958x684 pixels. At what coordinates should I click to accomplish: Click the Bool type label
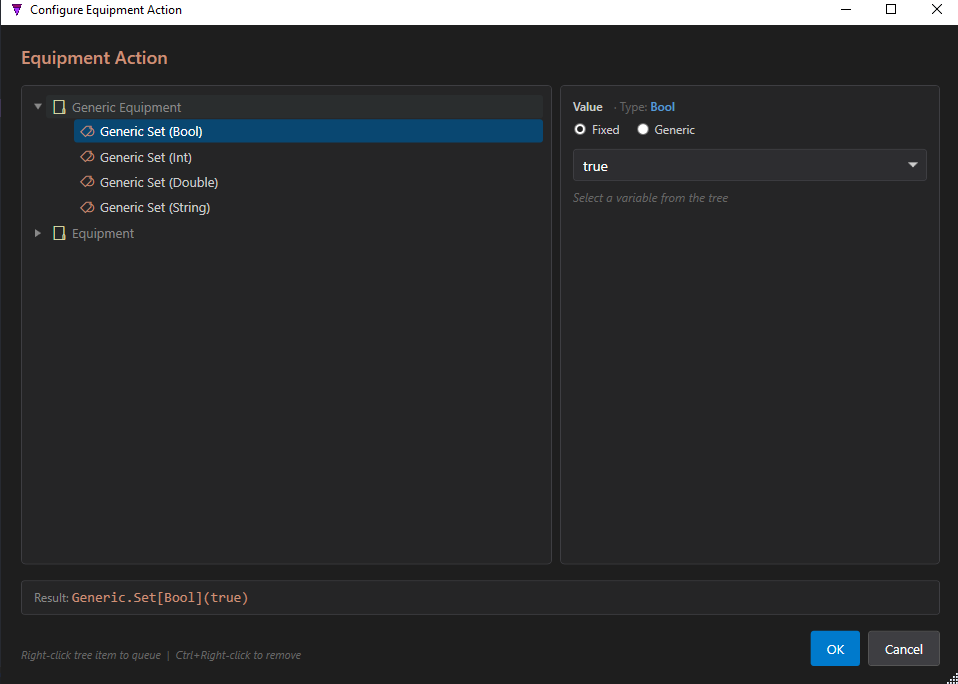click(x=662, y=107)
